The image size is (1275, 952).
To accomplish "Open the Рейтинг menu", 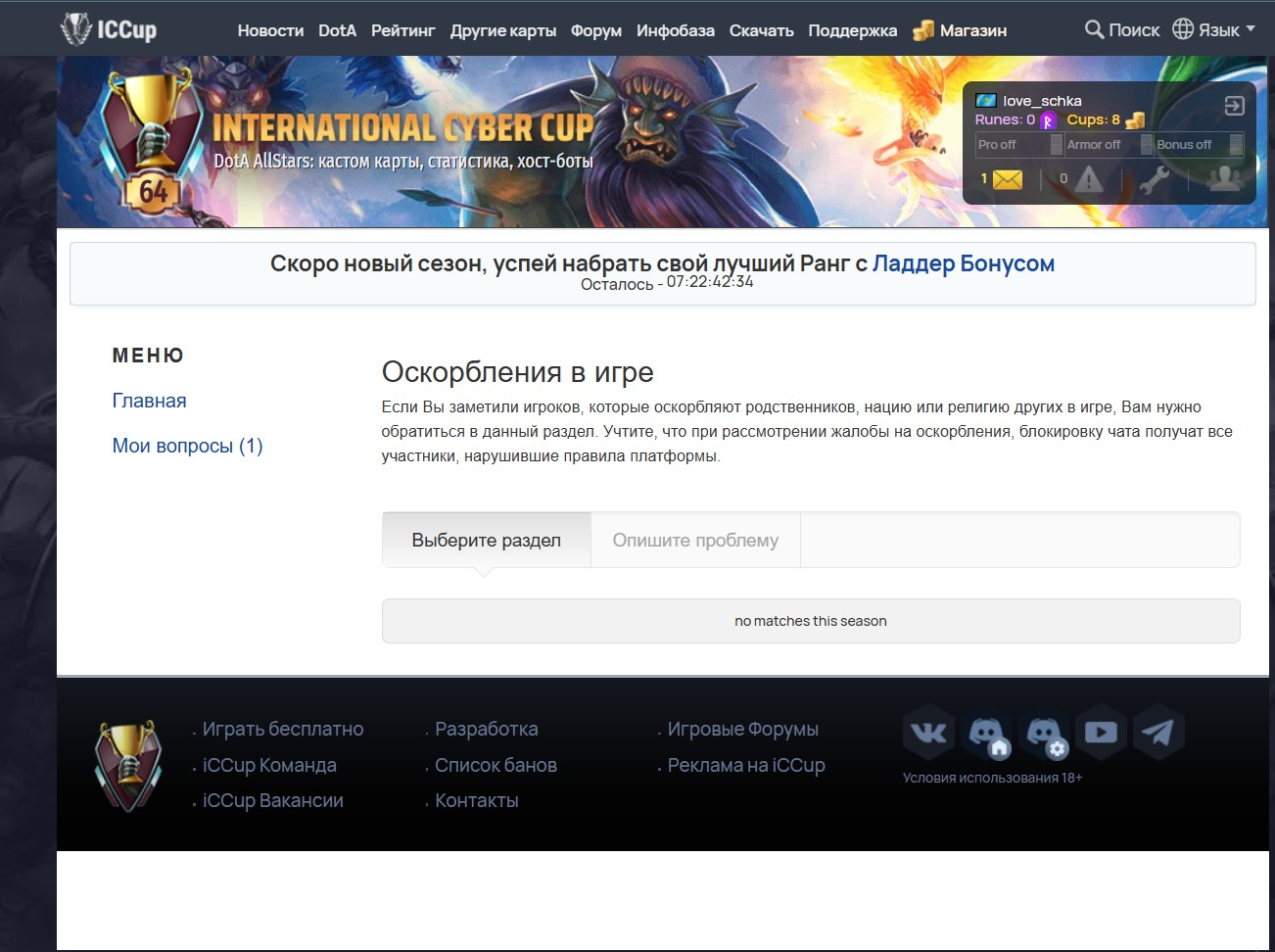I will (402, 30).
